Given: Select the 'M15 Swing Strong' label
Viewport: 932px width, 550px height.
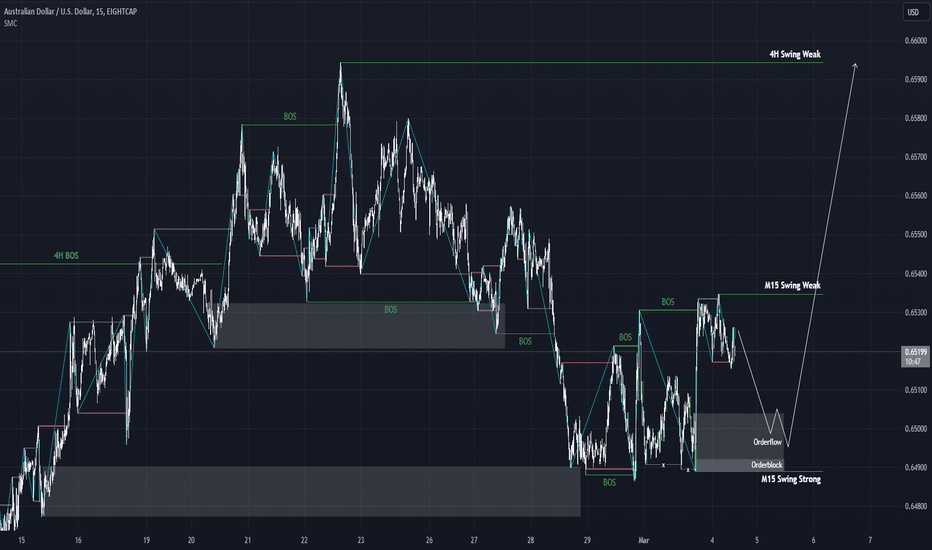Looking at the screenshot, I should [791, 479].
